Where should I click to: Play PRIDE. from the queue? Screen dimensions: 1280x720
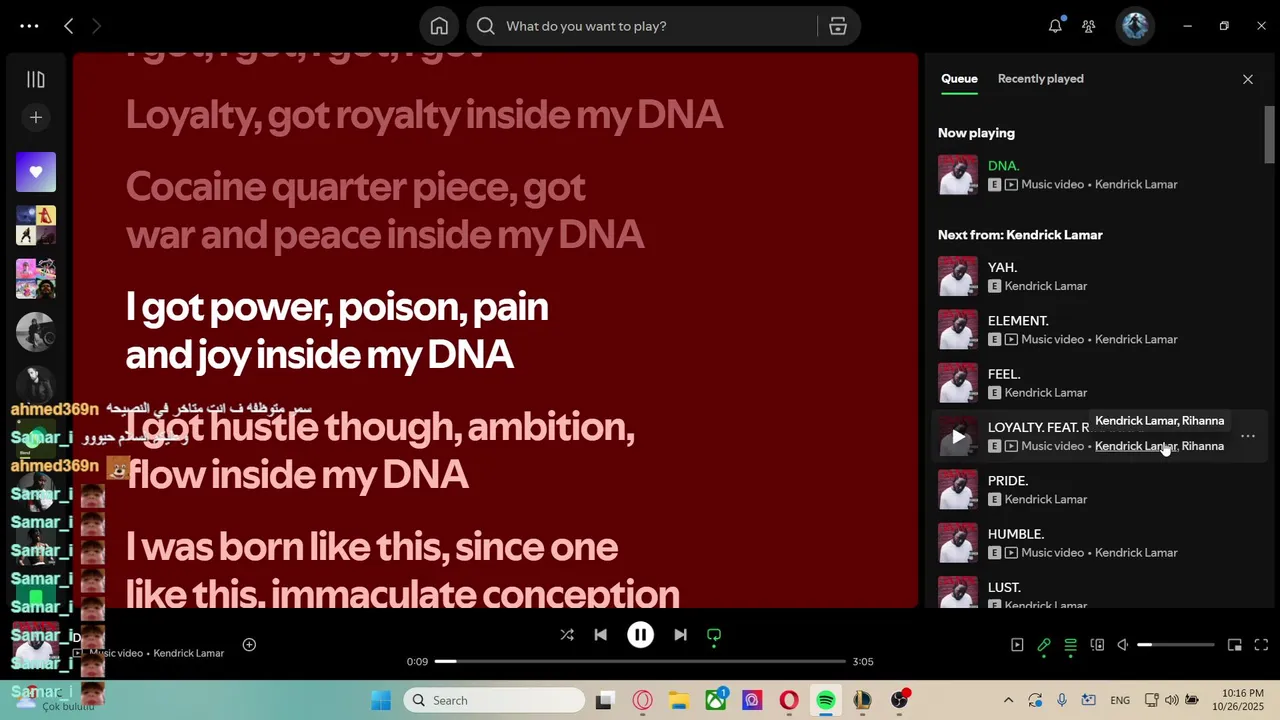1098,489
